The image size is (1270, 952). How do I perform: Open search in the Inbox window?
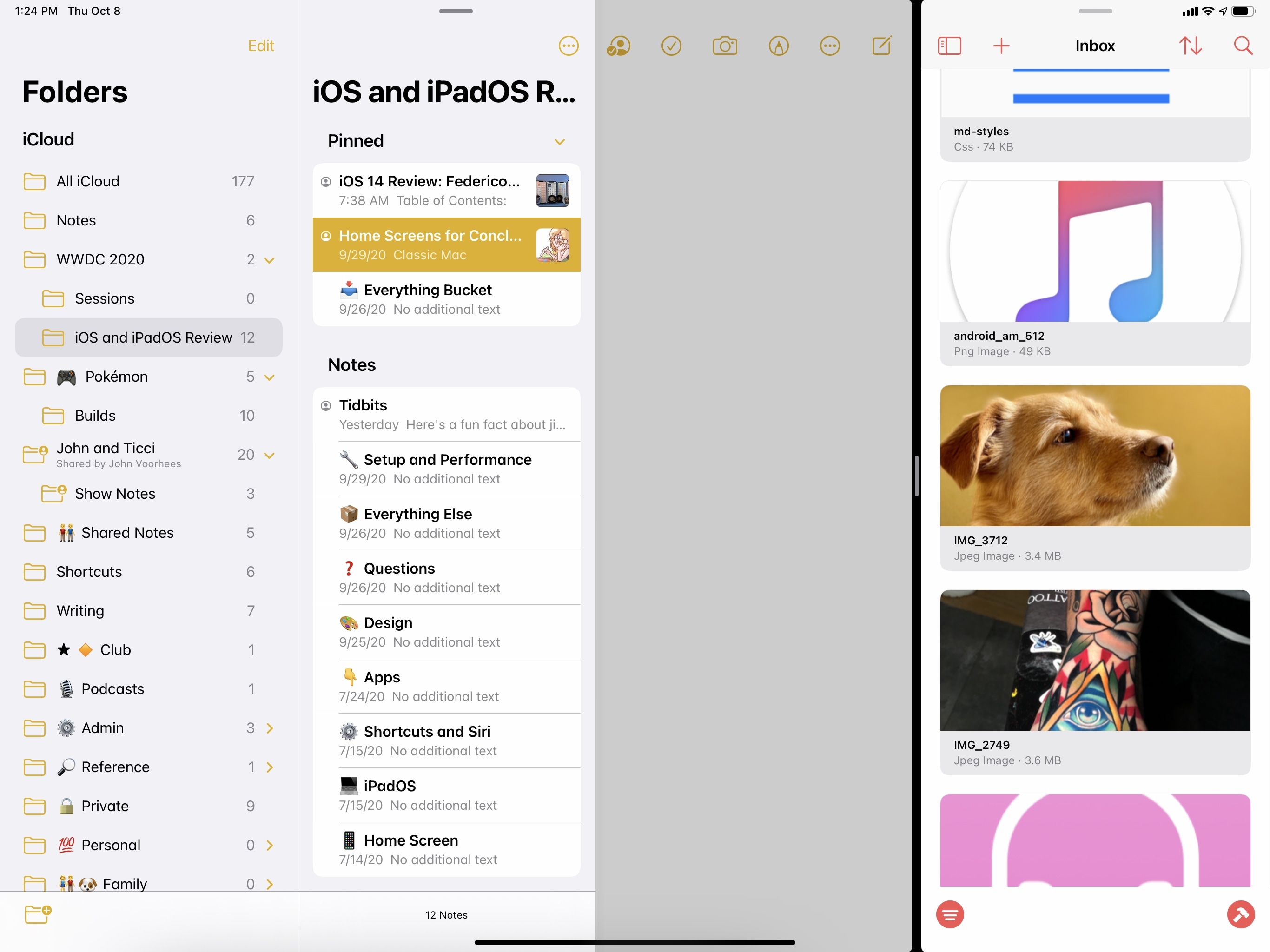point(1243,46)
